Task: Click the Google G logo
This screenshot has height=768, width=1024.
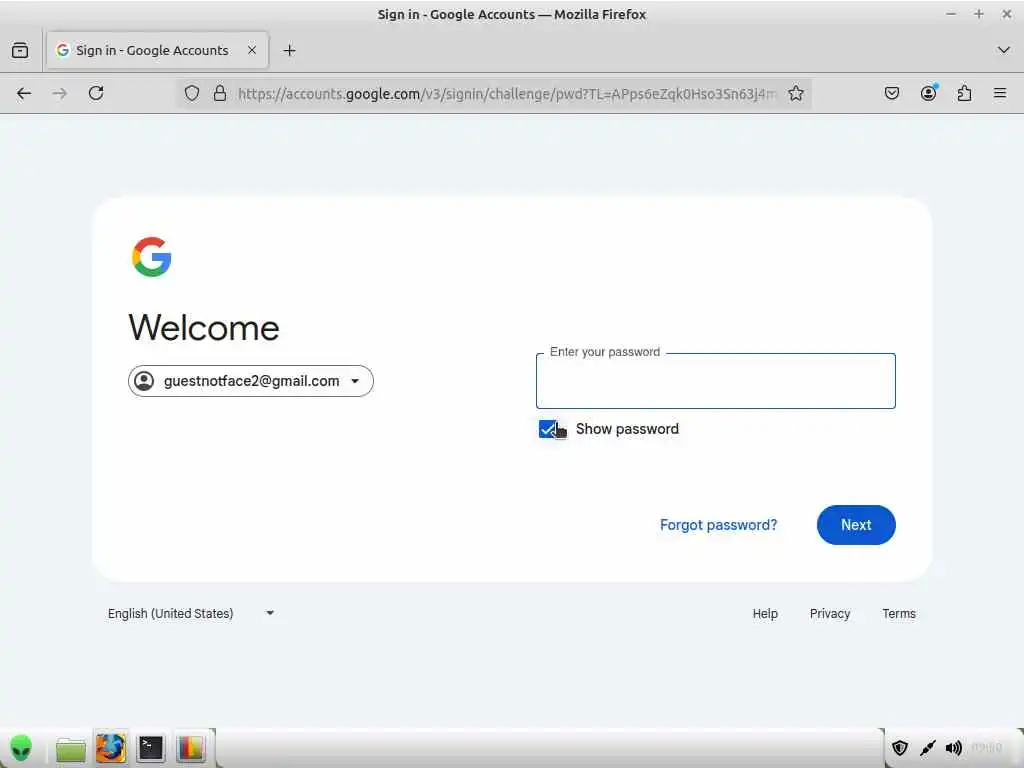Action: click(x=152, y=257)
